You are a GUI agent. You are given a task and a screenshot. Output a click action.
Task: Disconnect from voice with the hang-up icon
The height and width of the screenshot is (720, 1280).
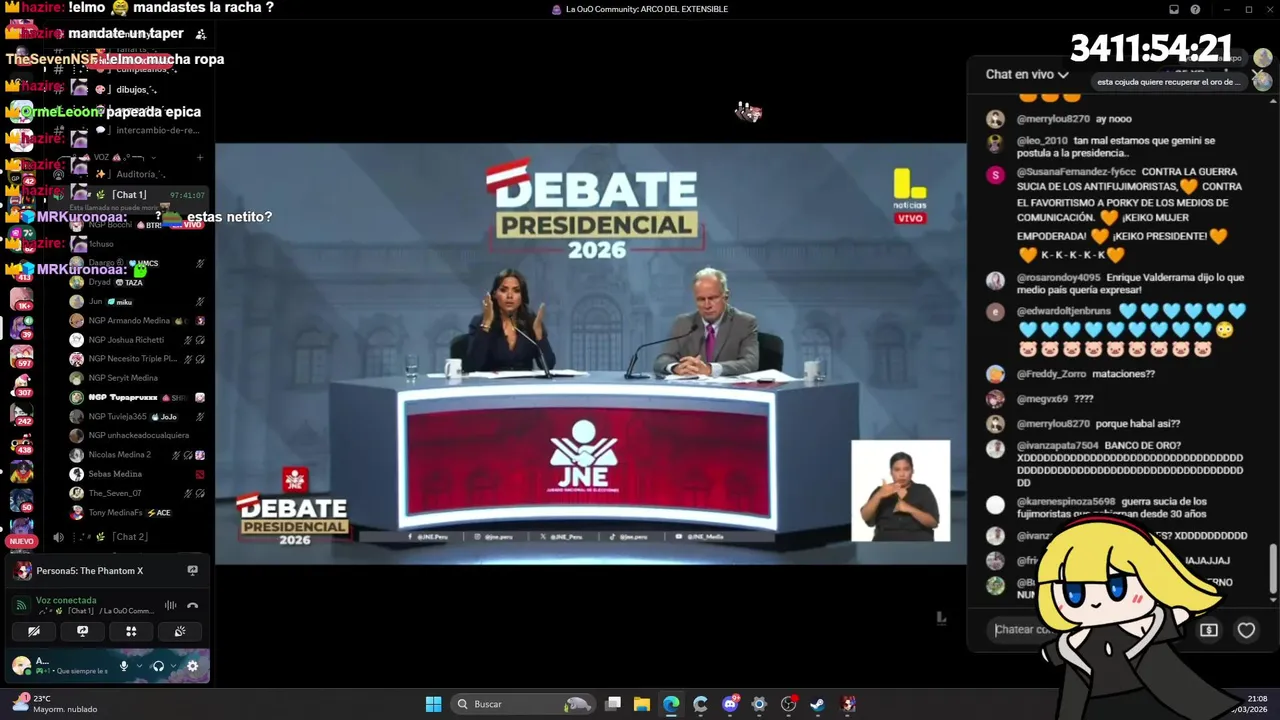[x=192, y=605]
